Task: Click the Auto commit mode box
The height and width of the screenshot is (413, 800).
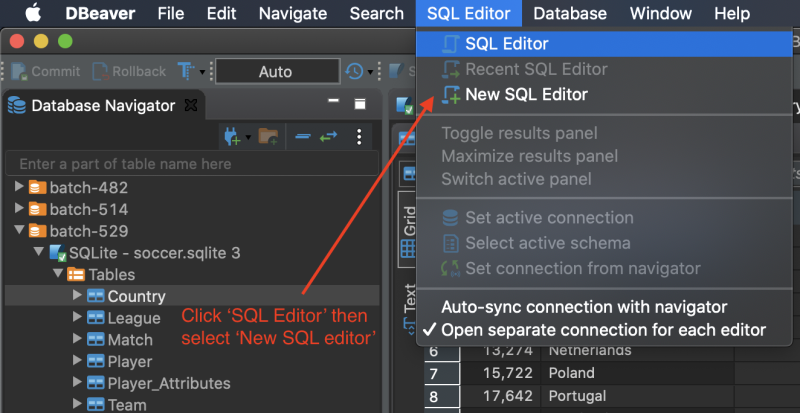Action: click(277, 71)
